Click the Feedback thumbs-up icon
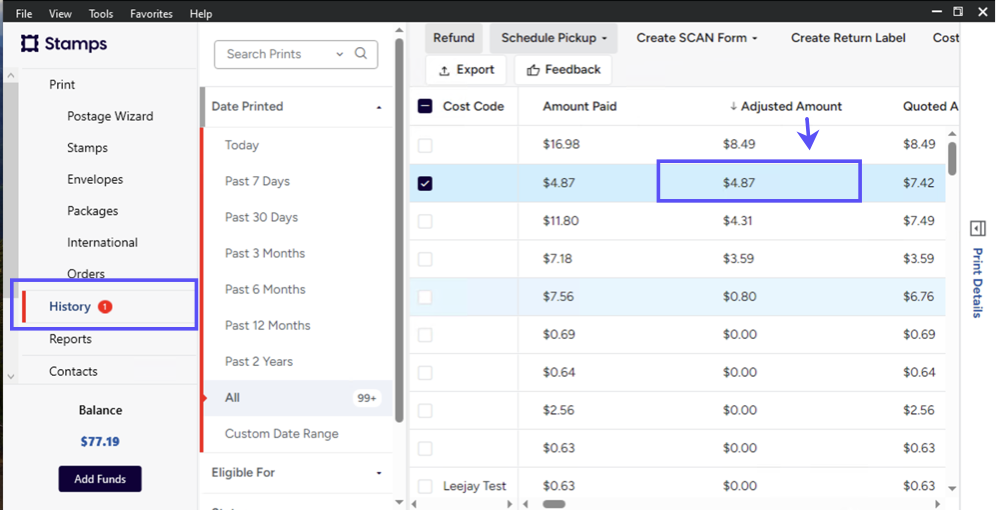This screenshot has width=996, height=510. pos(533,71)
